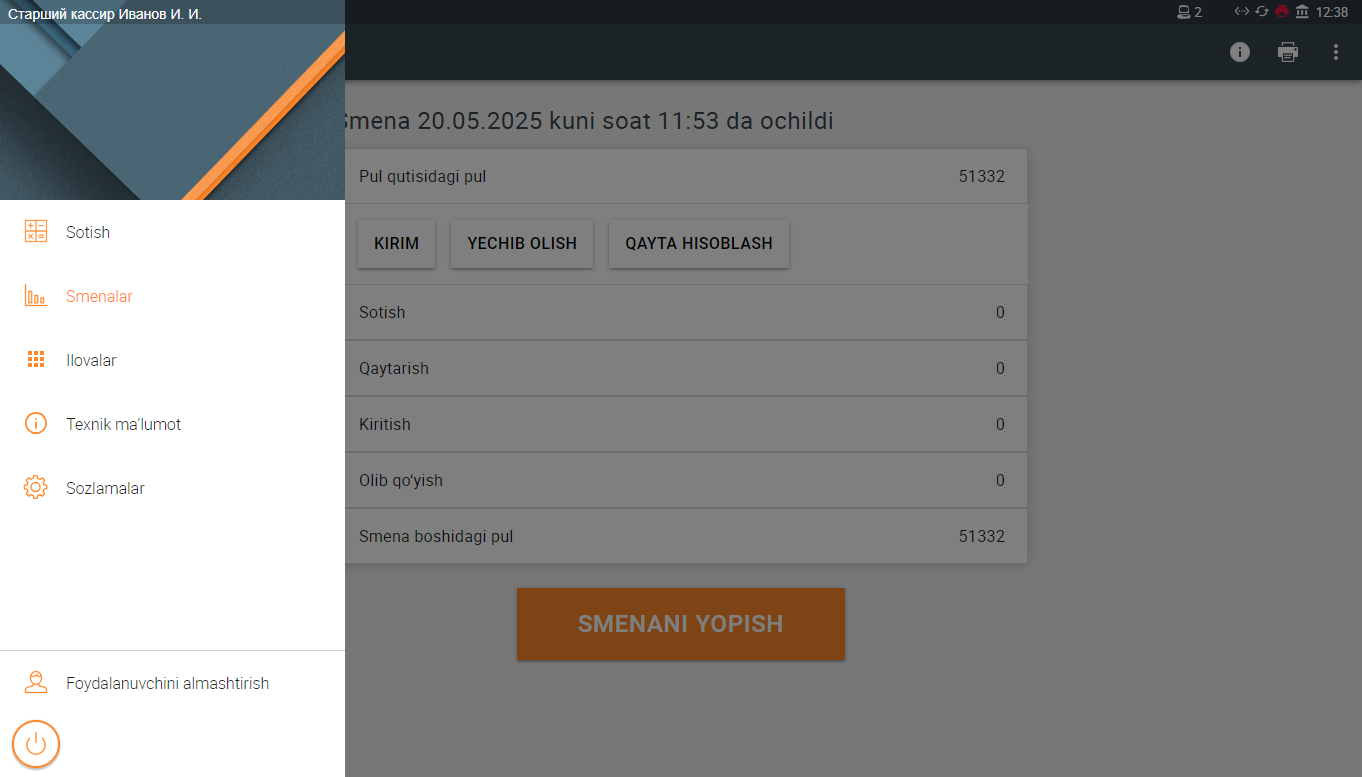Click the 'Smena boshidagi pul' row label
Screen dimensions: 1362x777
(x=436, y=537)
